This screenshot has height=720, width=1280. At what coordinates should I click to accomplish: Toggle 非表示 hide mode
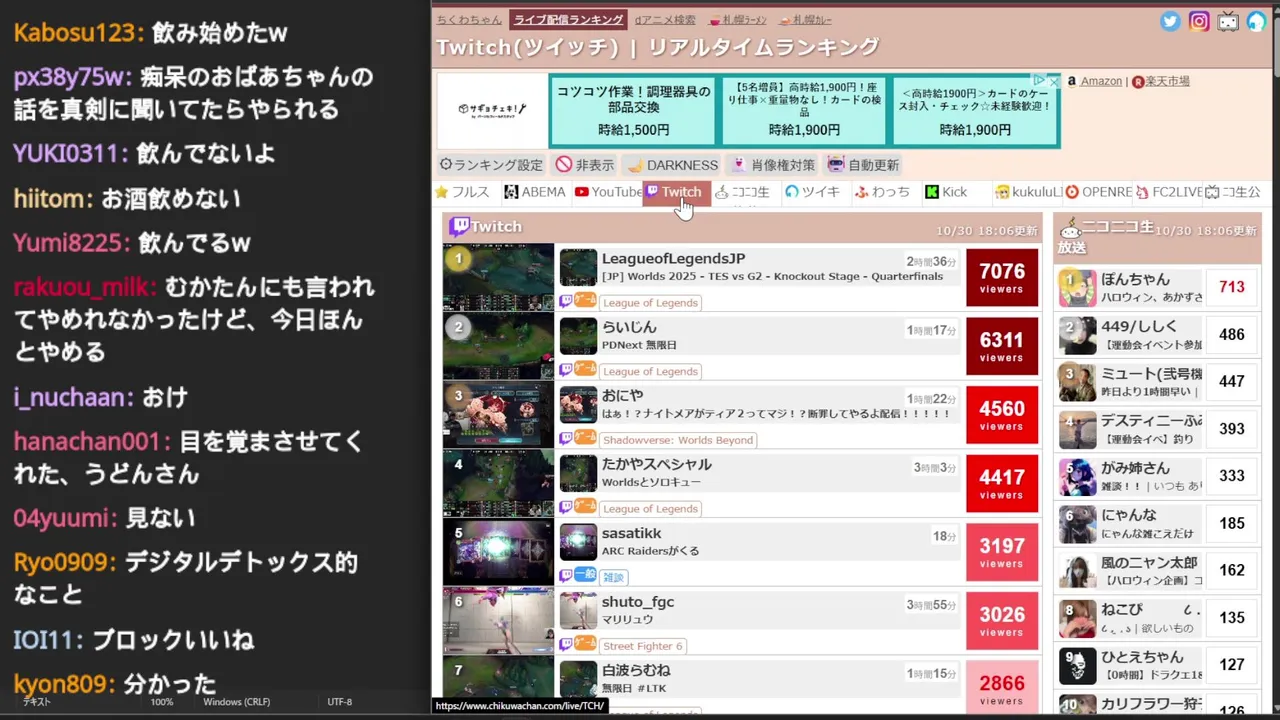[586, 165]
